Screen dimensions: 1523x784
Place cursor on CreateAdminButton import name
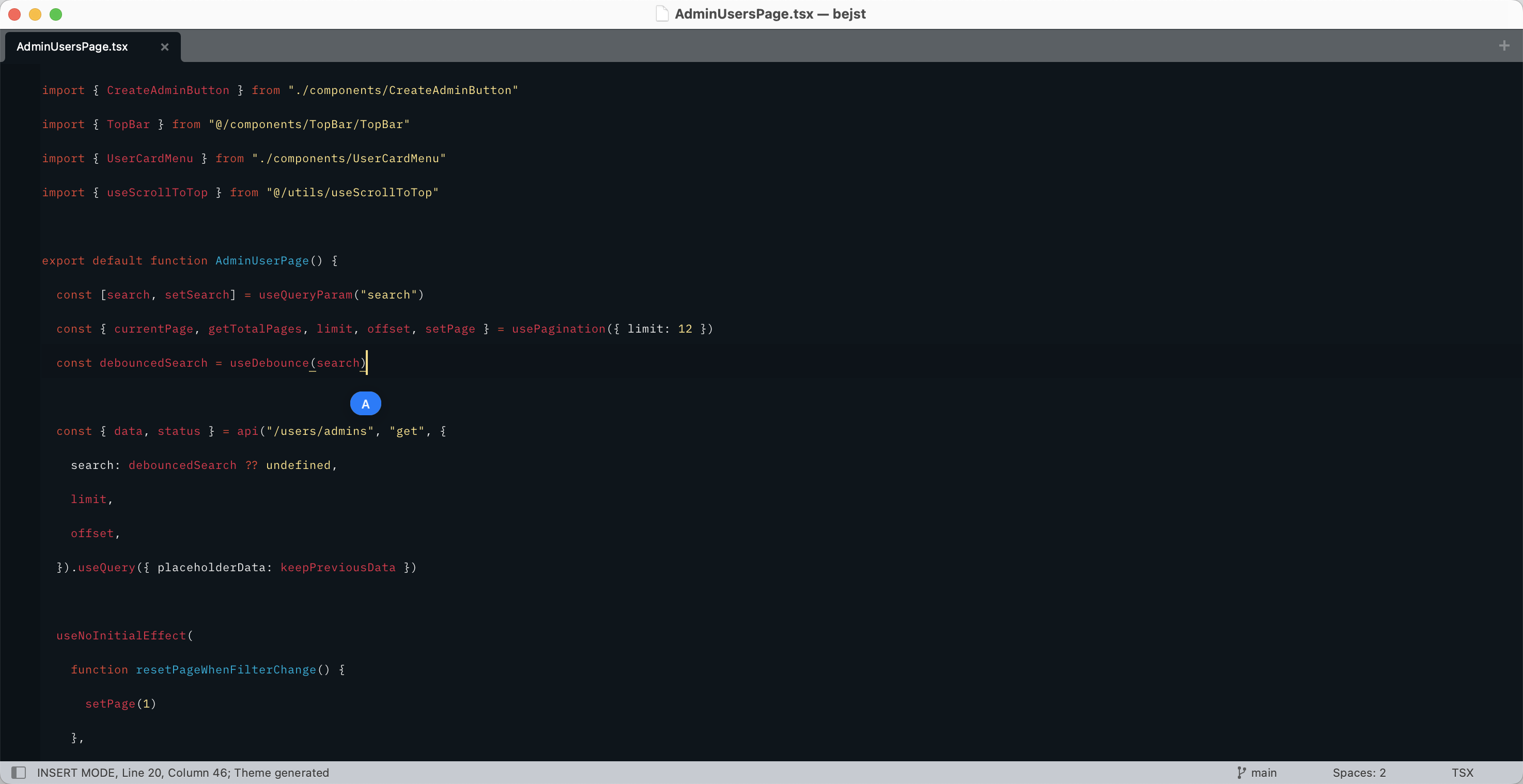[x=168, y=90]
